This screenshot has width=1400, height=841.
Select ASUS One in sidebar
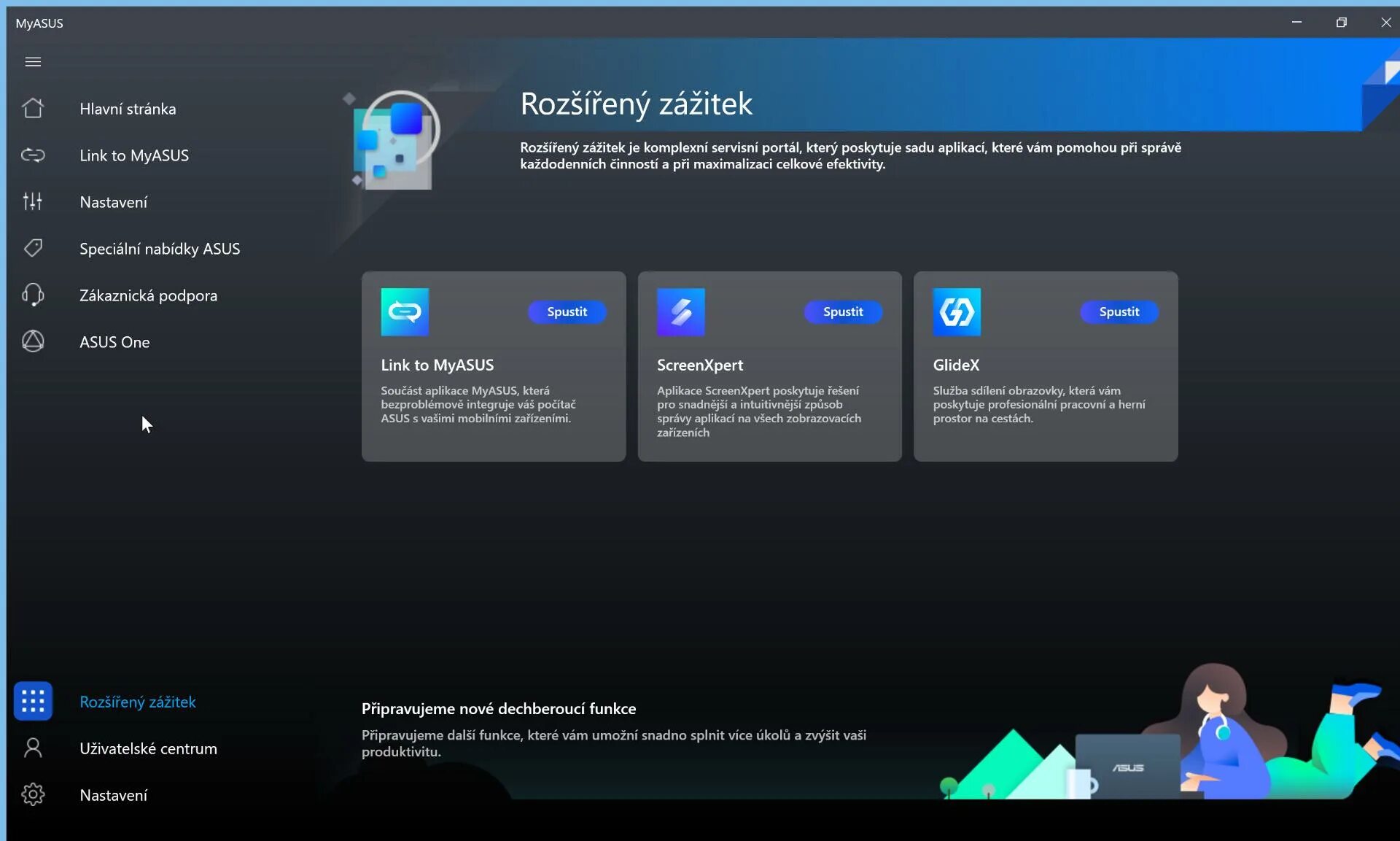click(114, 342)
